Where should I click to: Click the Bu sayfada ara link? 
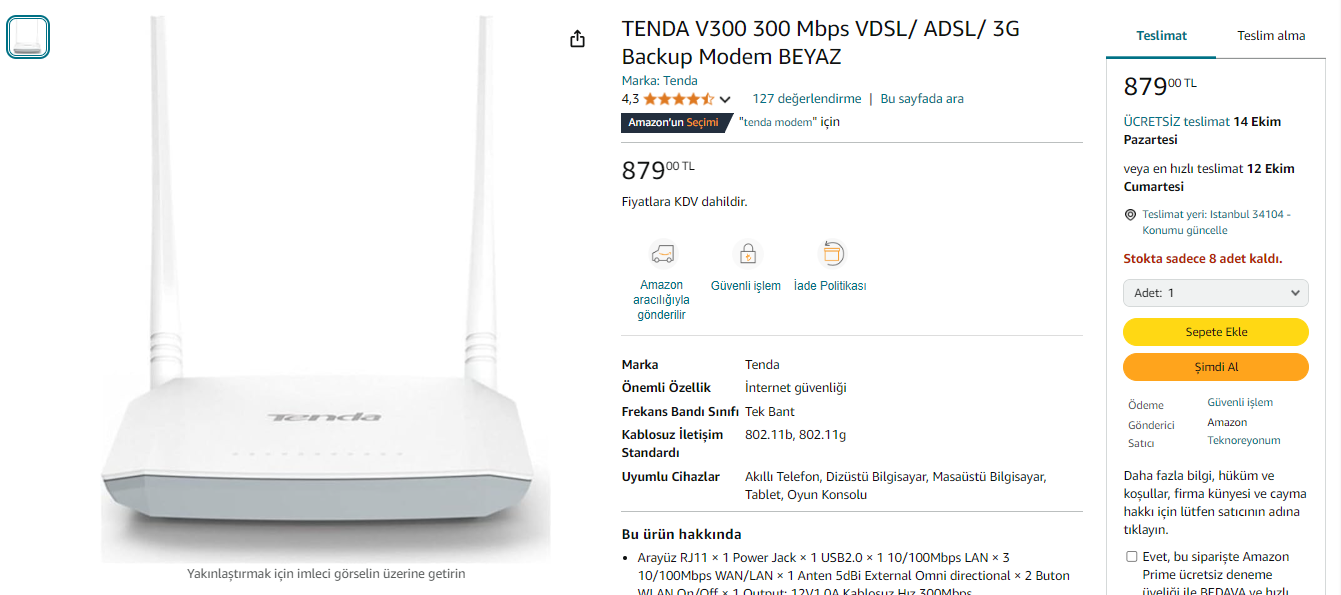pos(922,99)
